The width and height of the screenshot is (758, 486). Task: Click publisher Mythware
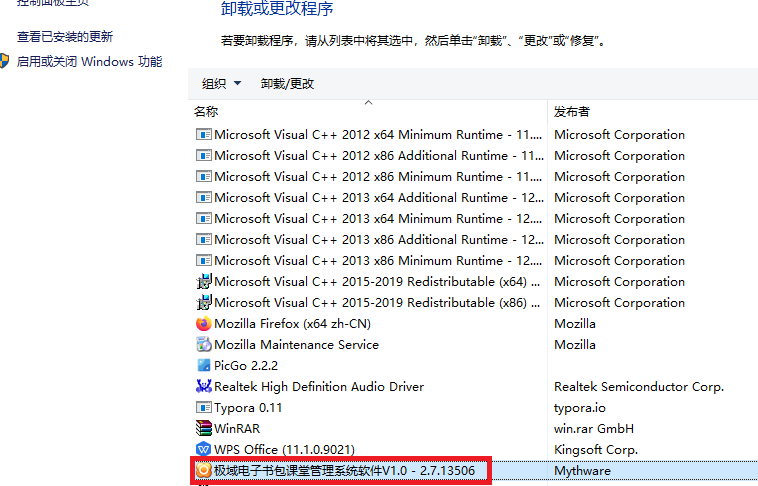(x=582, y=471)
